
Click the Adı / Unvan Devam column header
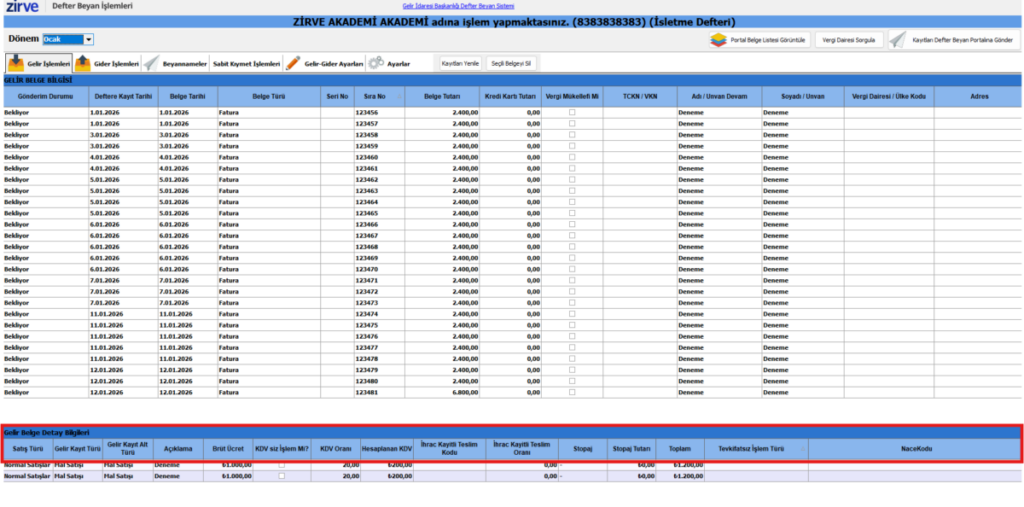pos(719,96)
